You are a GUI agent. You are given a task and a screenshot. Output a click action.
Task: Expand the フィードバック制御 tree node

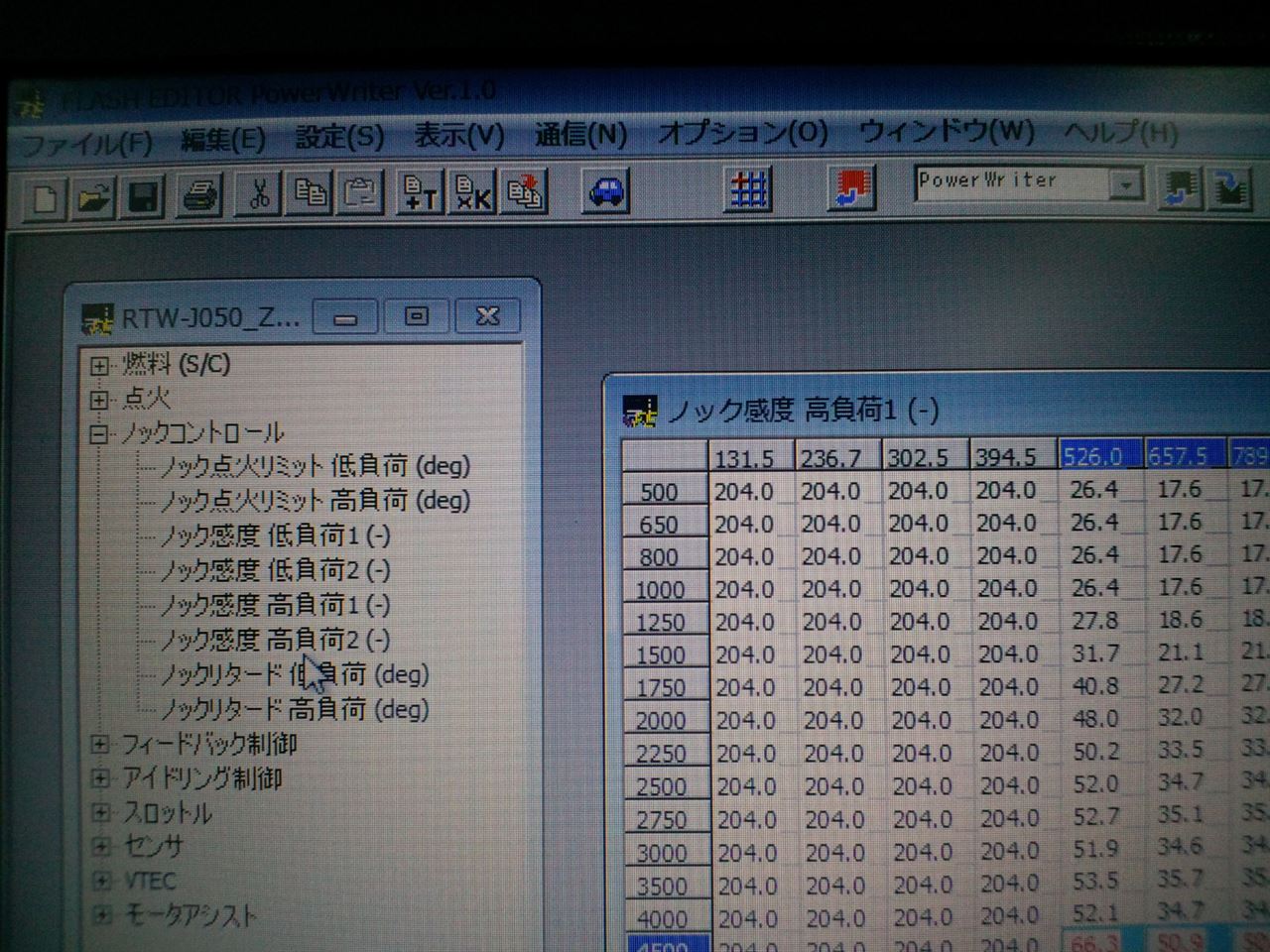click(x=99, y=744)
